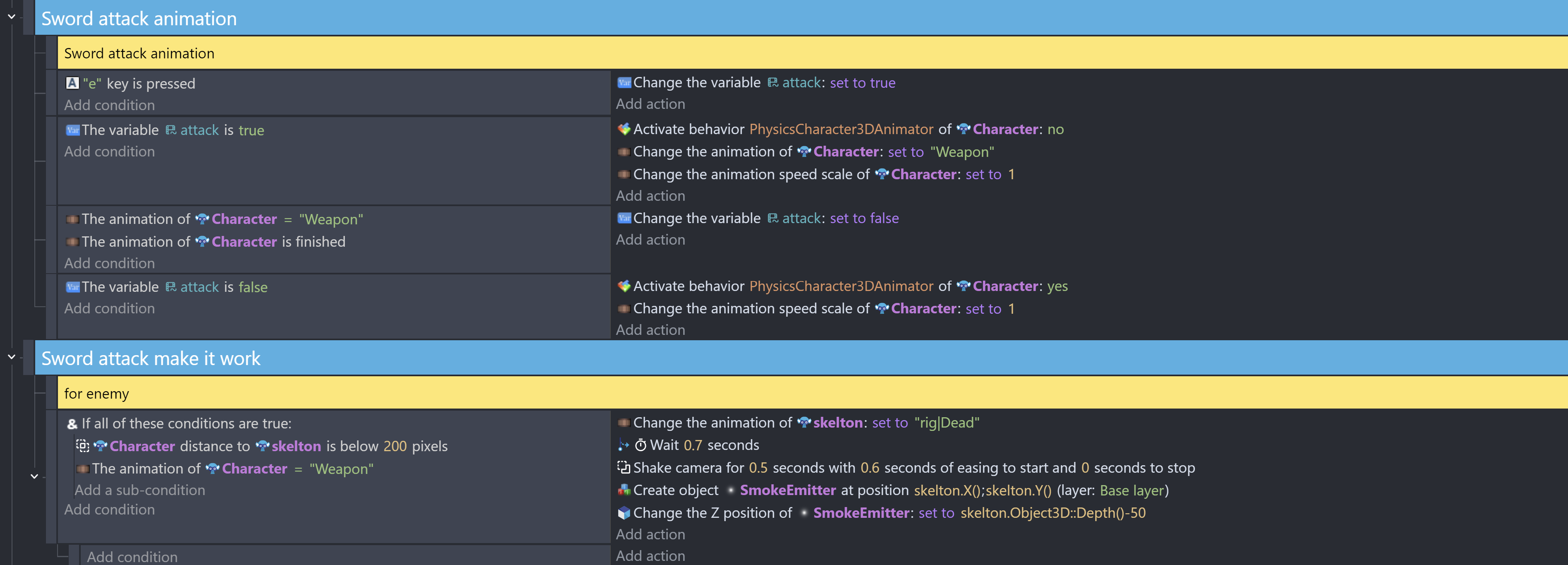Viewport: 1568px width, 565px height.
Task: Click the "Weapon" animation name in the Change animation action
Action: point(962,152)
